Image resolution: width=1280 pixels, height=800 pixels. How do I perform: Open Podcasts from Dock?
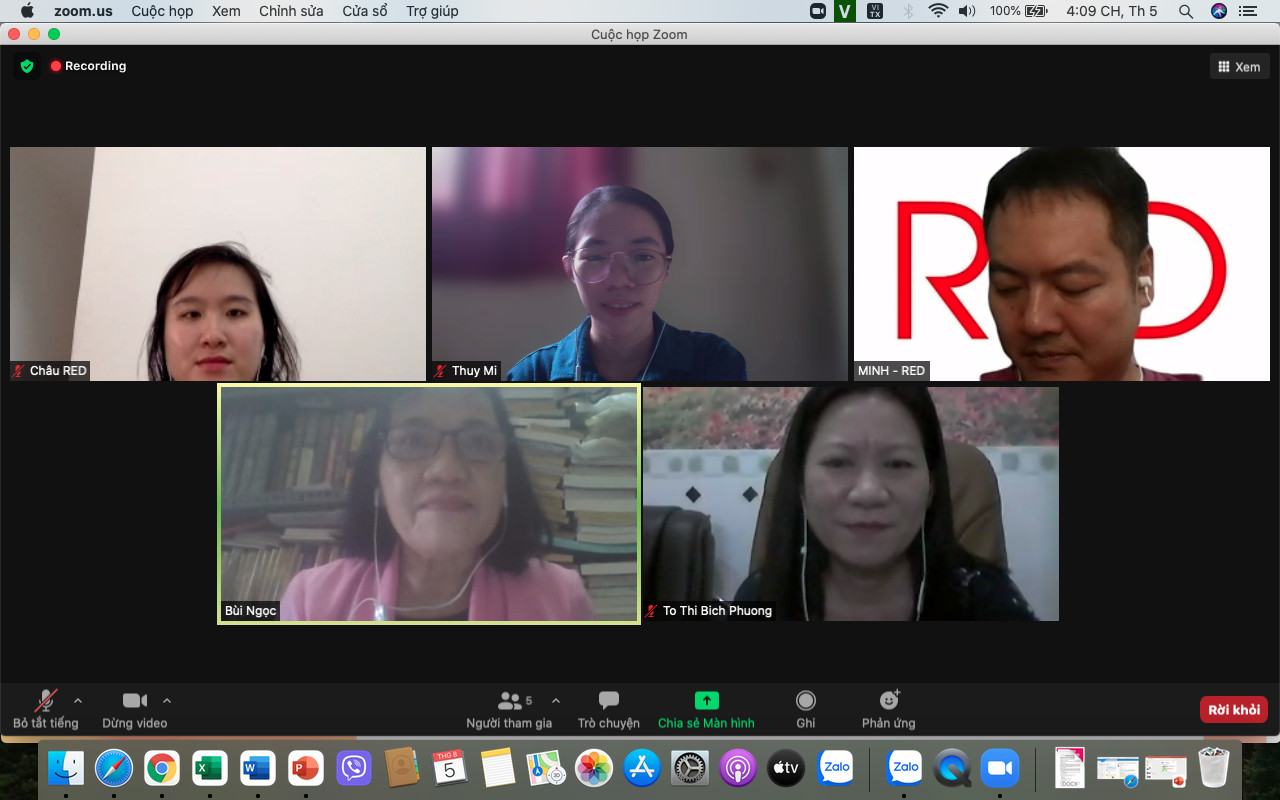738,768
